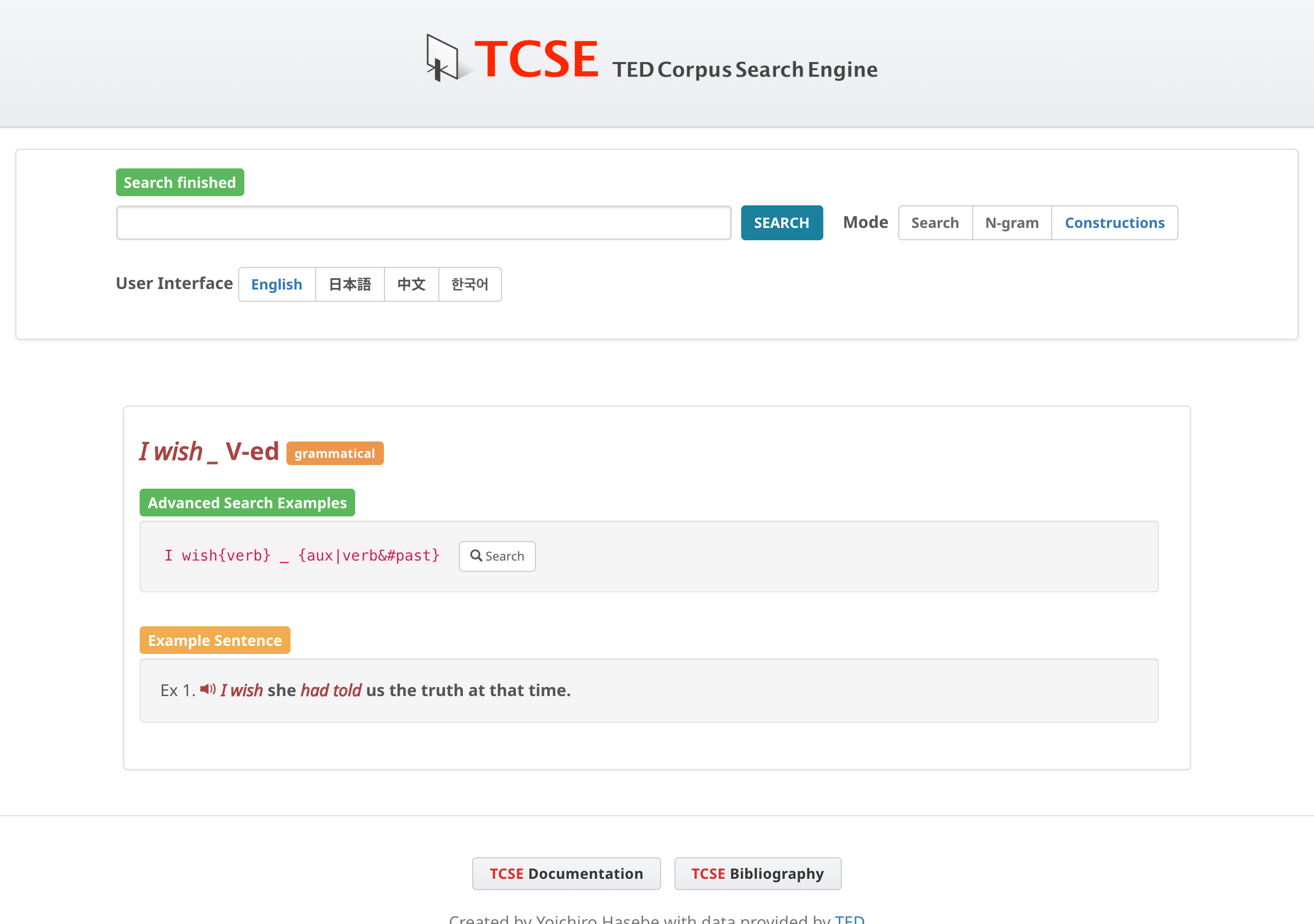Click the I wish _ V-ed heading
Screen dimensions: 1314x924
click(209, 452)
